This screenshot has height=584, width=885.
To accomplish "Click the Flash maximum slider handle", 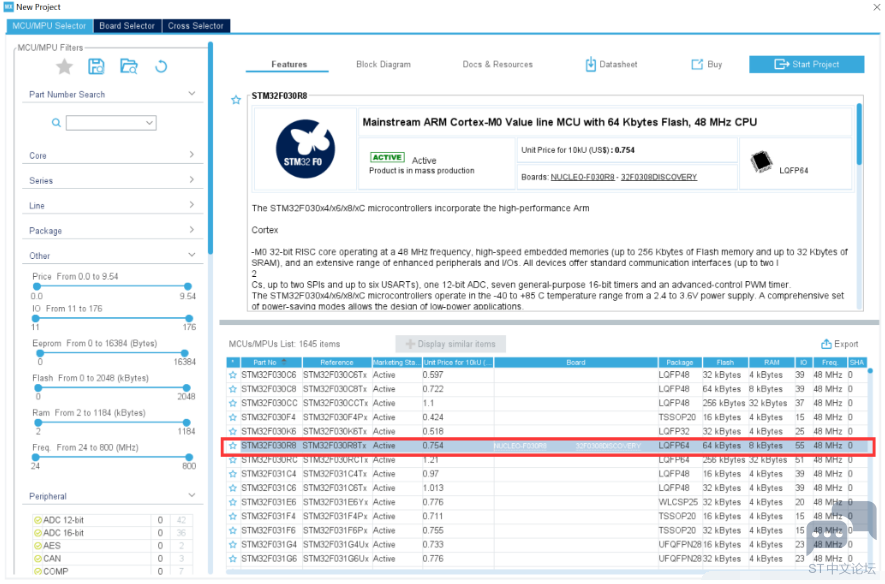I will coord(186,388).
